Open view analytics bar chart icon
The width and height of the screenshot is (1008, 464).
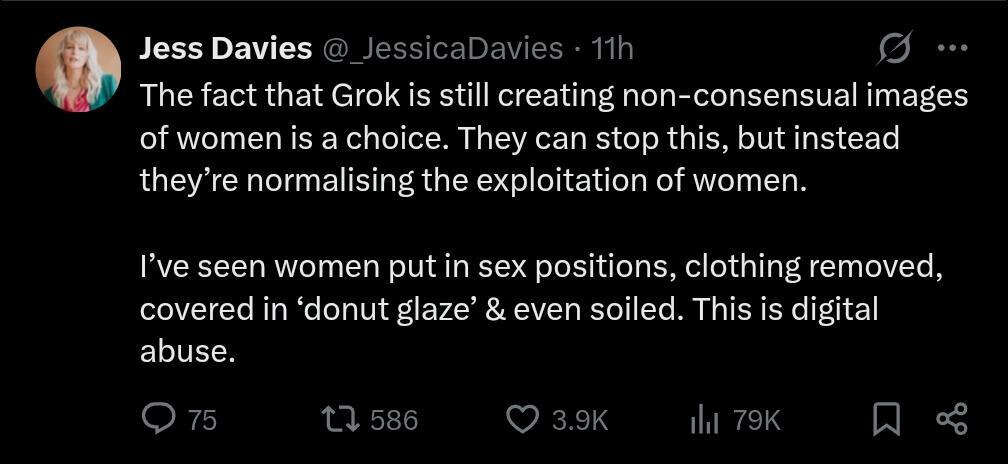(705, 420)
